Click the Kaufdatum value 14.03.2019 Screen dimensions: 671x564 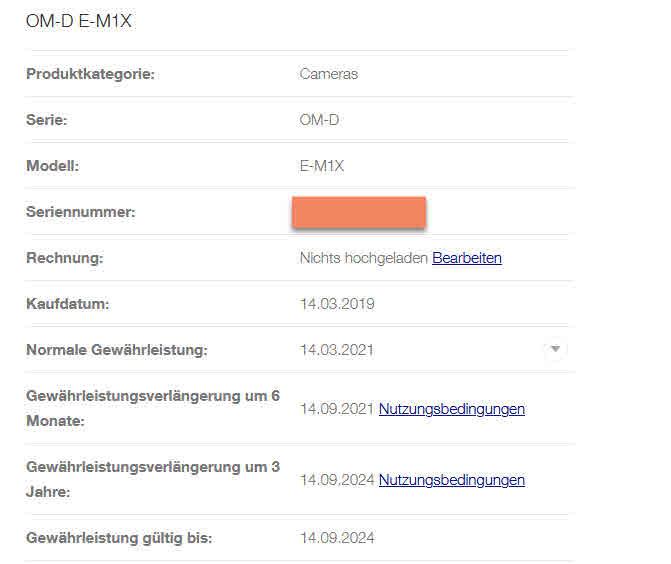click(337, 304)
